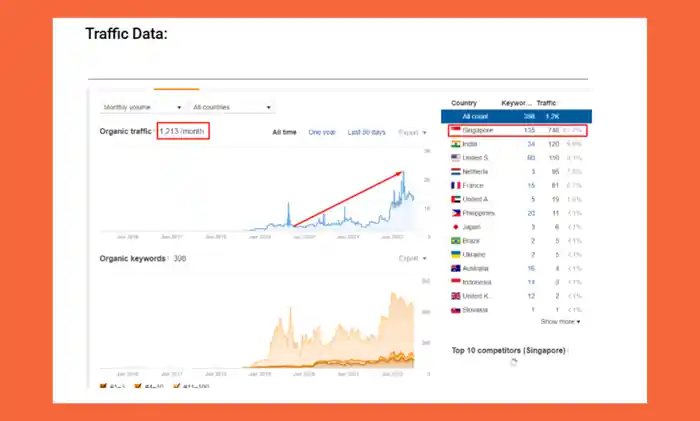Click the Indonesia flag icon
700x421 pixels.
point(455,282)
